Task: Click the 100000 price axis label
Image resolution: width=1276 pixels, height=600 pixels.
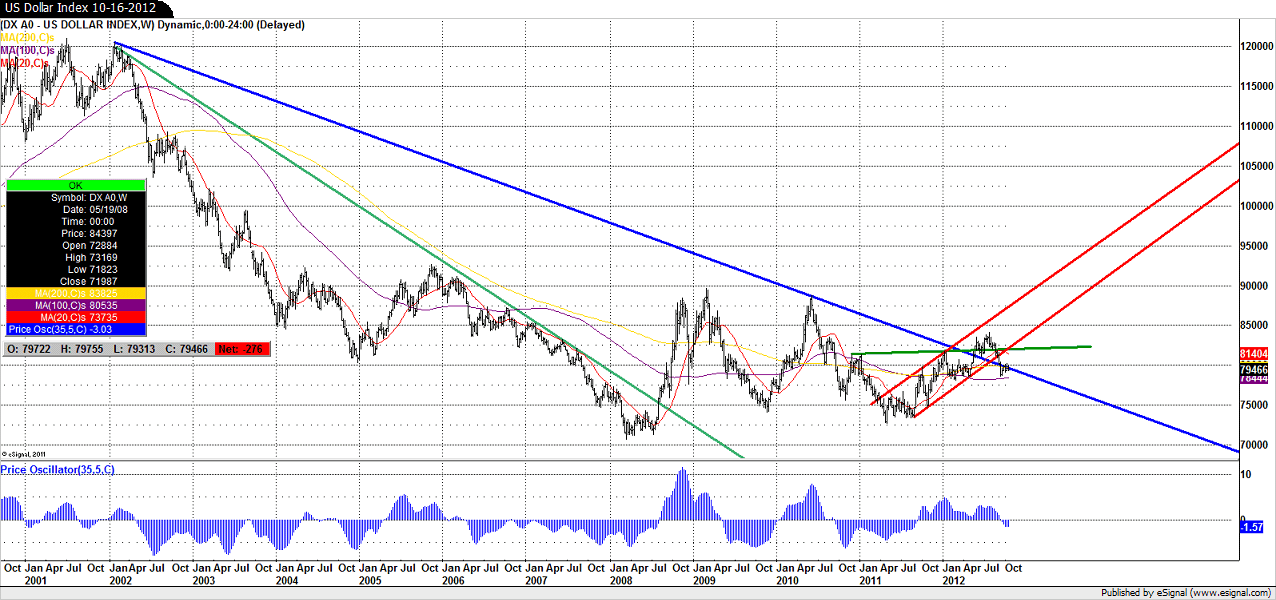Action: point(1258,206)
